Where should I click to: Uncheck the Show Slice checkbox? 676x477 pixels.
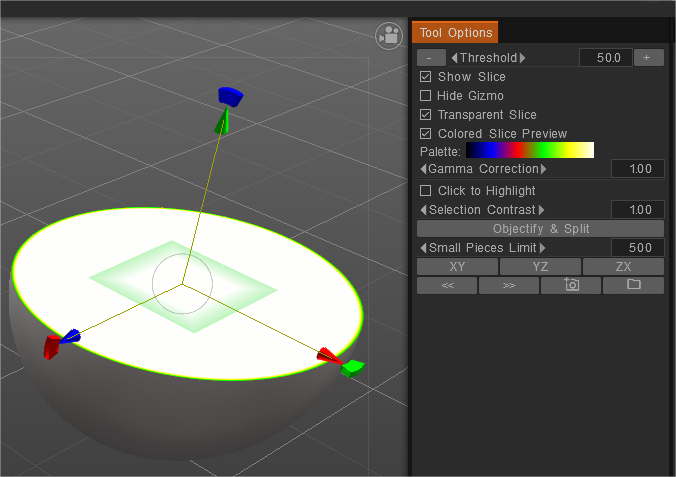(426, 77)
